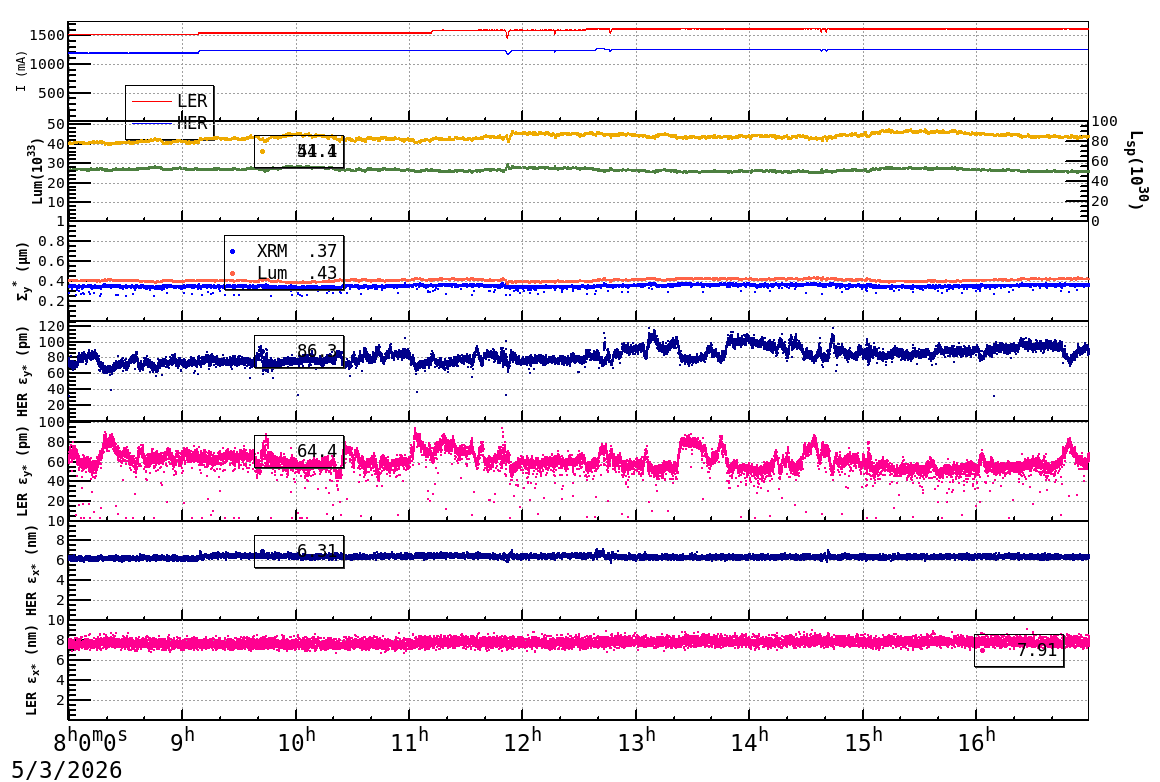The height and width of the screenshot is (782, 1160).
Task: Click the I (mA) axis title
Action: [x=21, y=72]
